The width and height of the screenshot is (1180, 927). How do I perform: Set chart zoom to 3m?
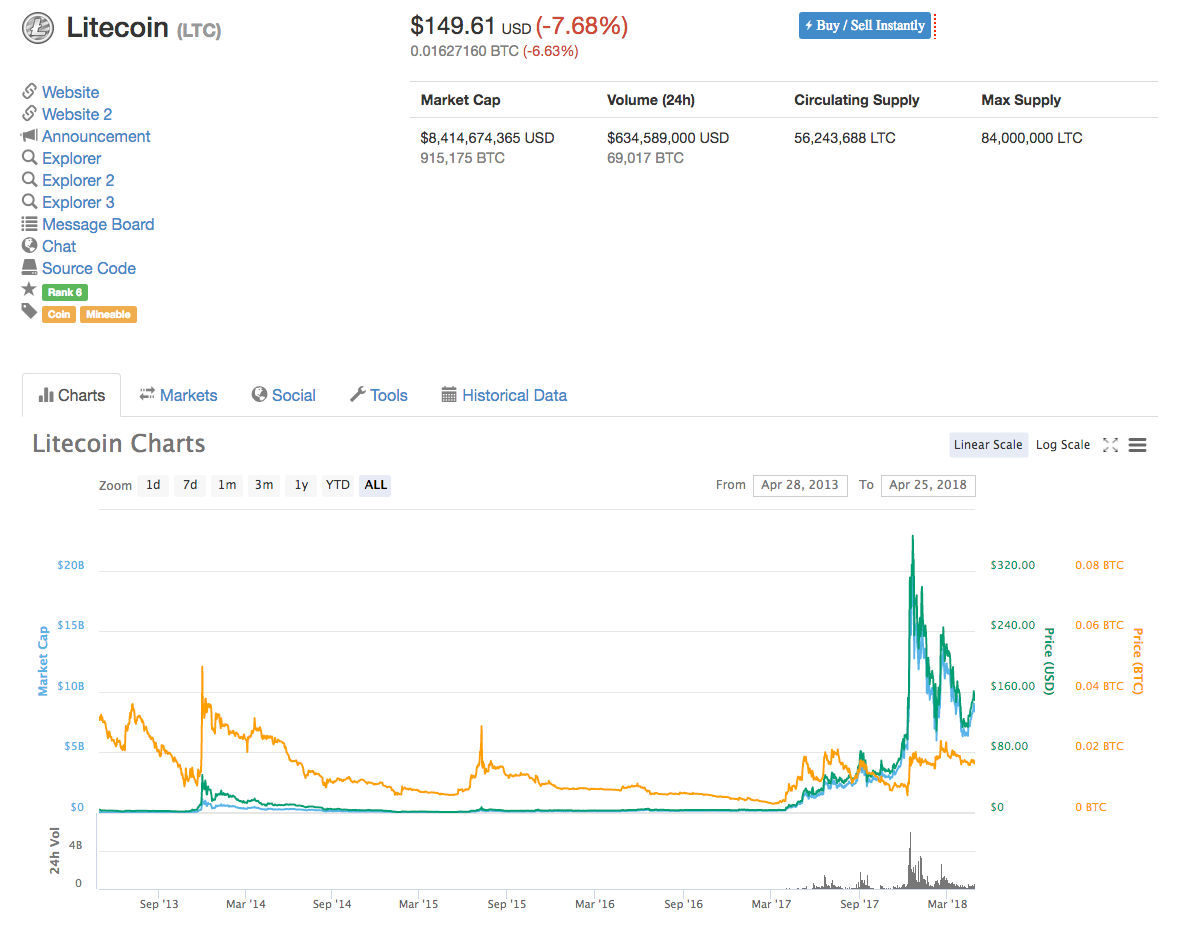(x=263, y=485)
